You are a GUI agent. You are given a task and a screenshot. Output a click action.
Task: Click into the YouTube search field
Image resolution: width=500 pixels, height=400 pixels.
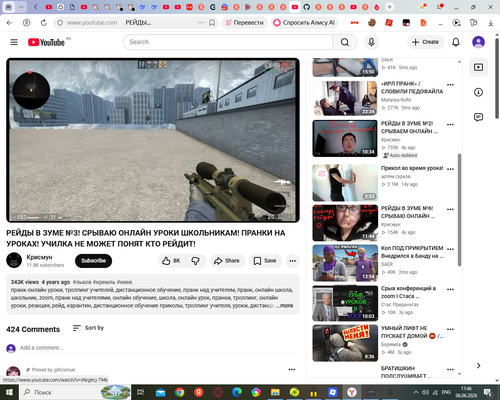click(x=228, y=42)
